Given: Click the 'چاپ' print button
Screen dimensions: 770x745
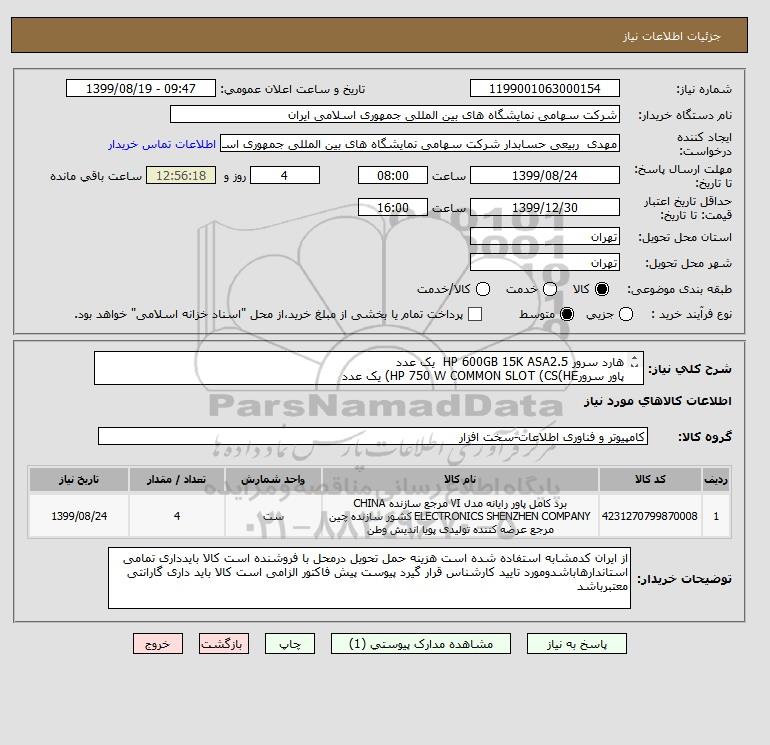Looking at the screenshot, I should pyautogui.click(x=290, y=643).
